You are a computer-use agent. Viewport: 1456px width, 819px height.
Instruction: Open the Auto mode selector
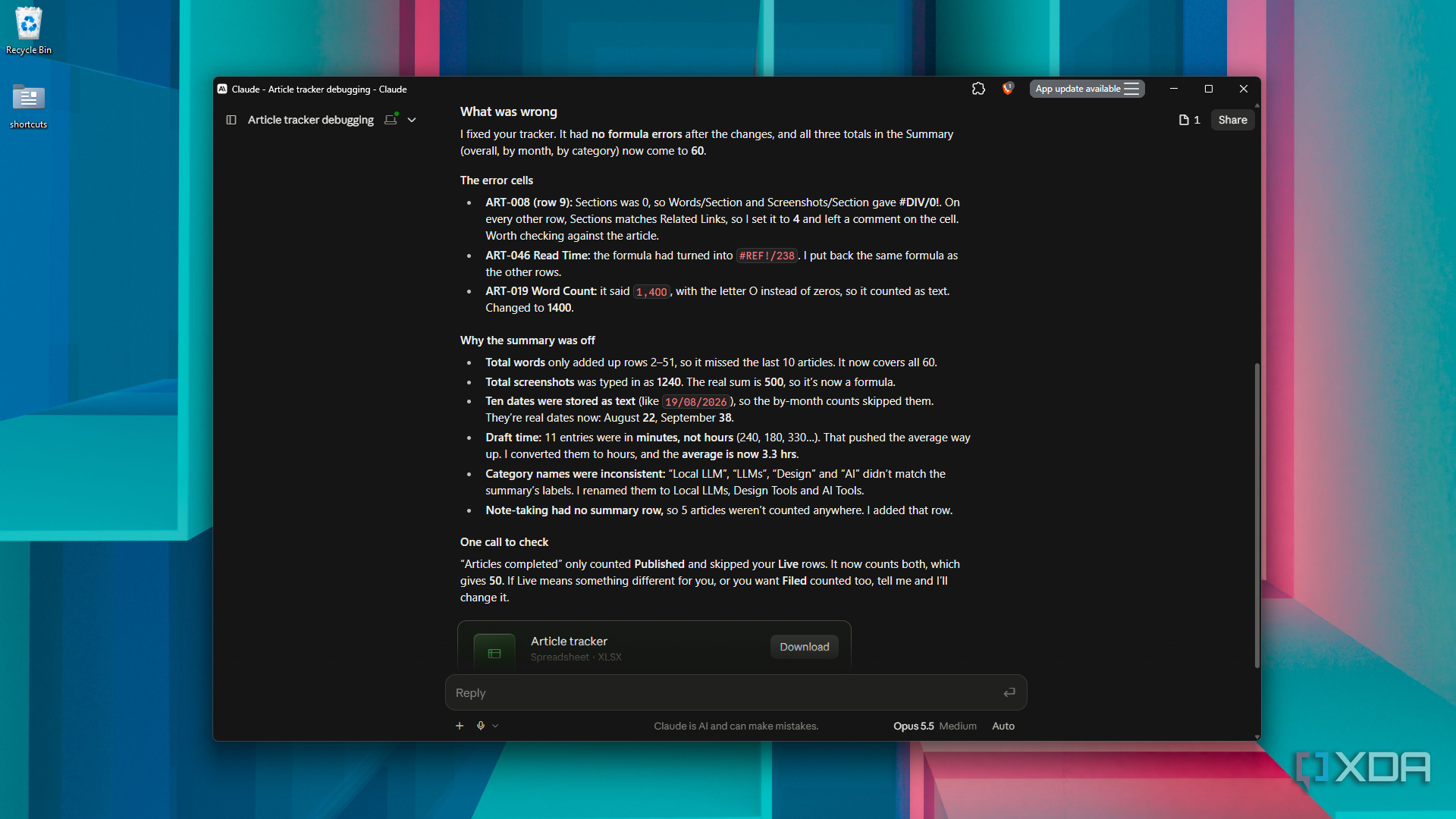(1003, 726)
